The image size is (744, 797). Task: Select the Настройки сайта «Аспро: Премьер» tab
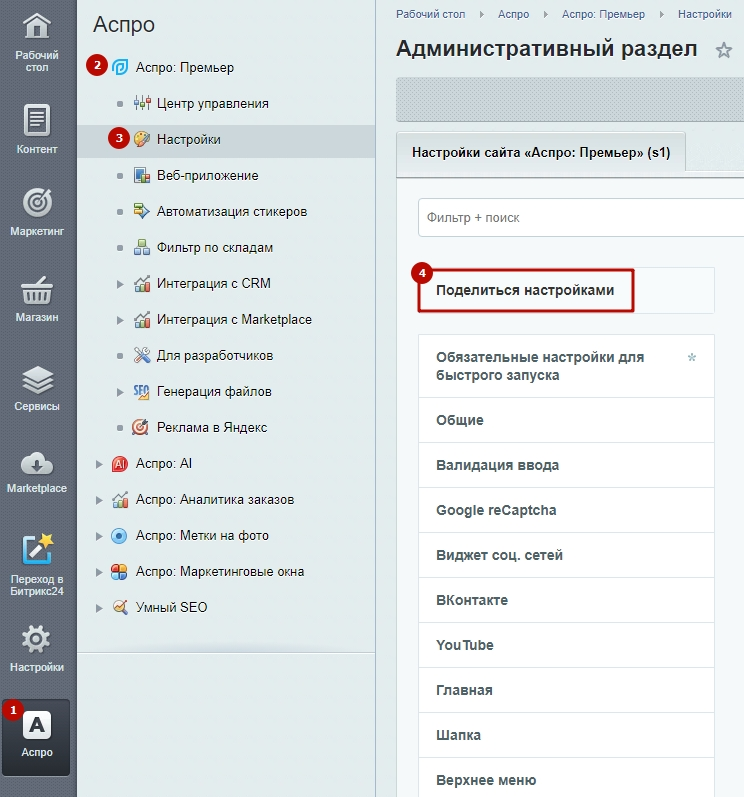click(541, 152)
